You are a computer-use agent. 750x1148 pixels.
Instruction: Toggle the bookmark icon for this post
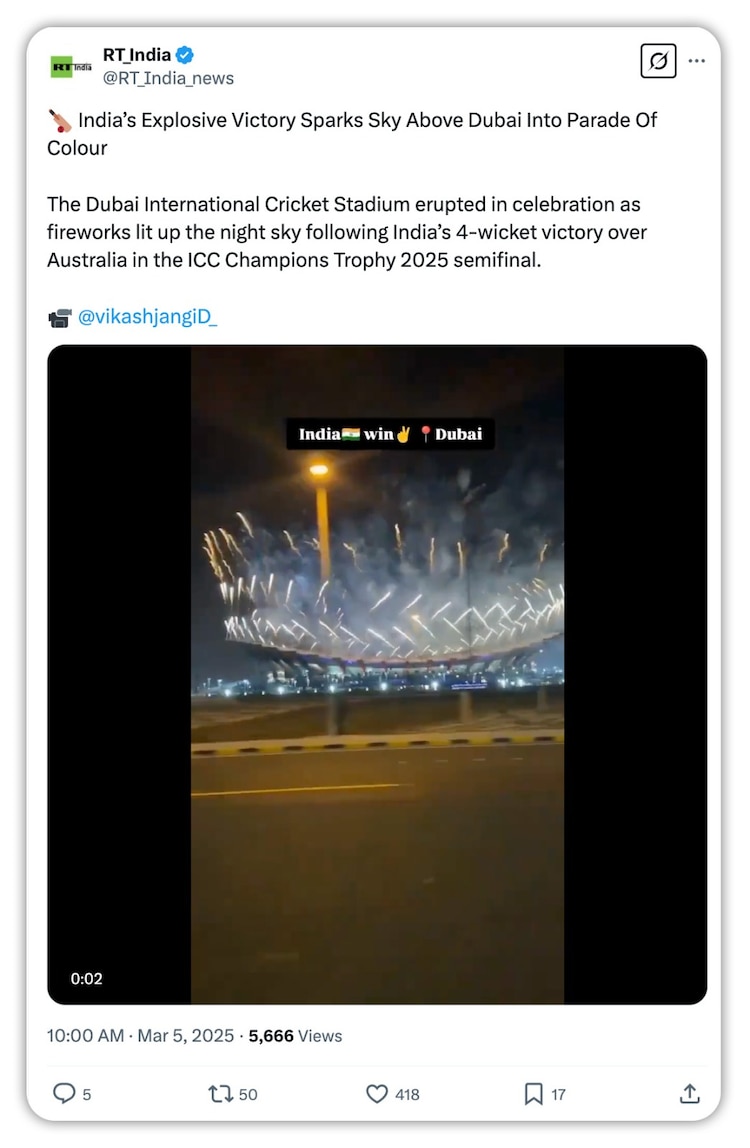[534, 1094]
